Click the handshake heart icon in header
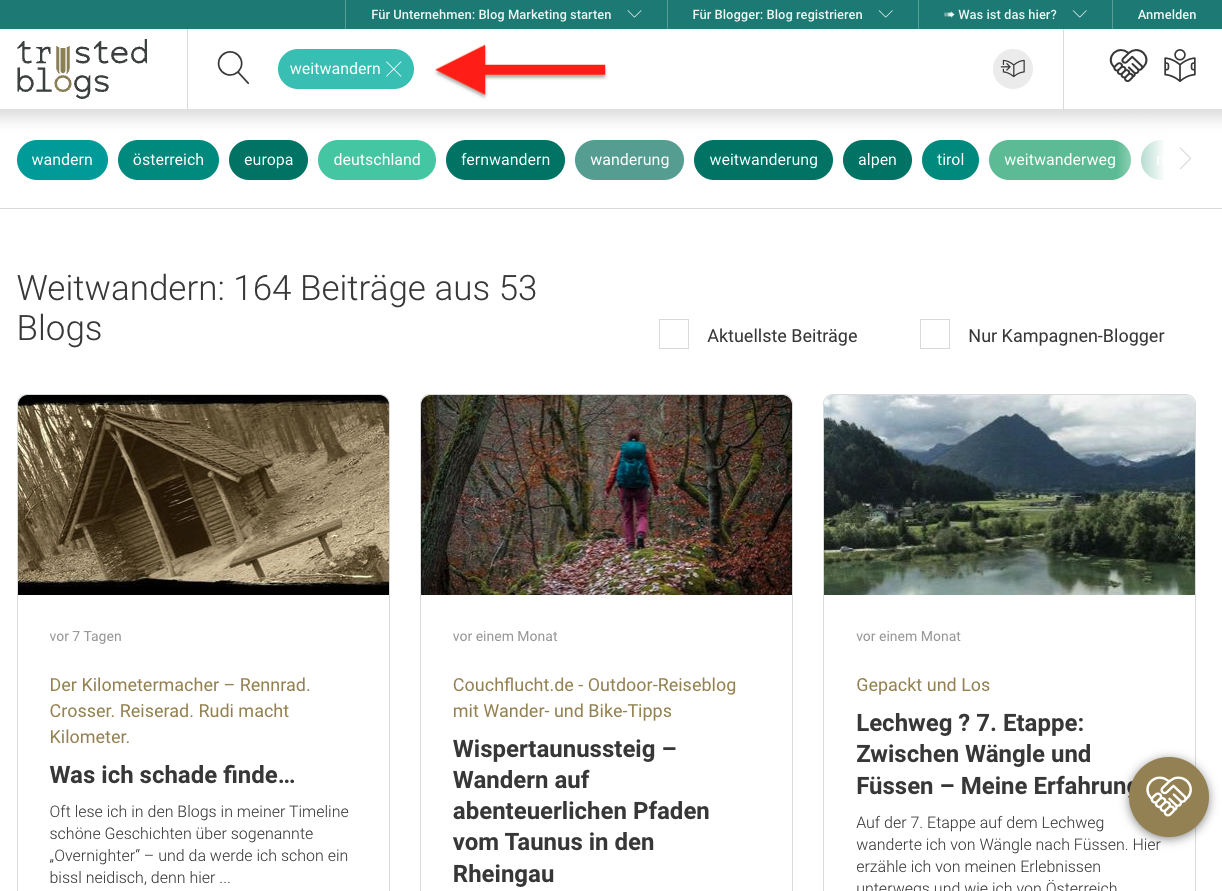The image size is (1222, 891). click(x=1128, y=66)
